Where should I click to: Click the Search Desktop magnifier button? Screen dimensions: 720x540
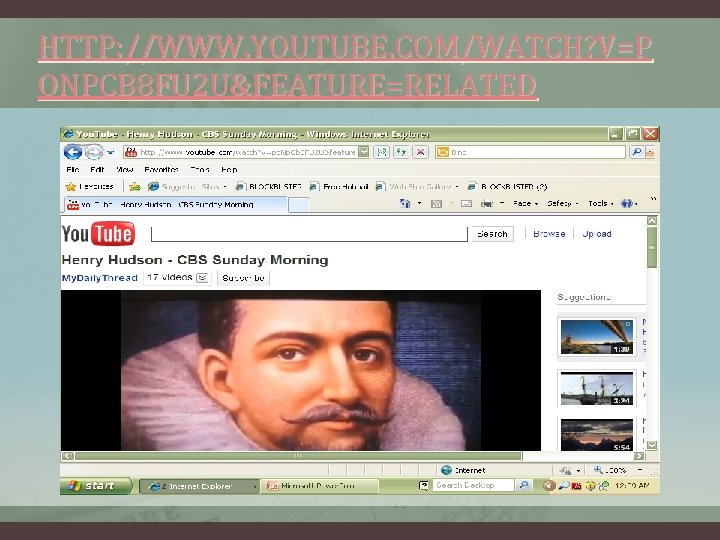click(x=523, y=485)
